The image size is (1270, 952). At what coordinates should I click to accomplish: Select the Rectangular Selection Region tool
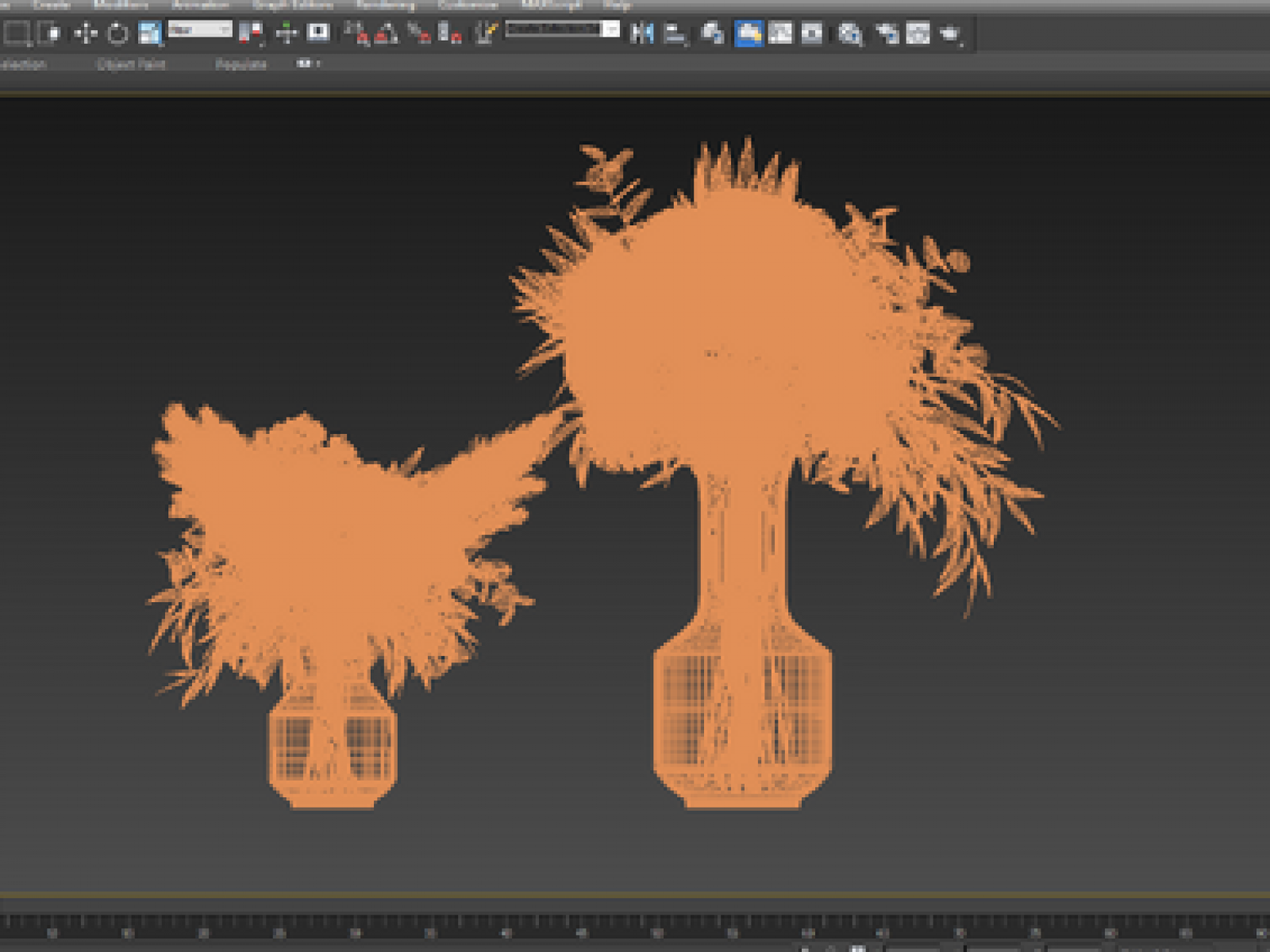click(17, 33)
